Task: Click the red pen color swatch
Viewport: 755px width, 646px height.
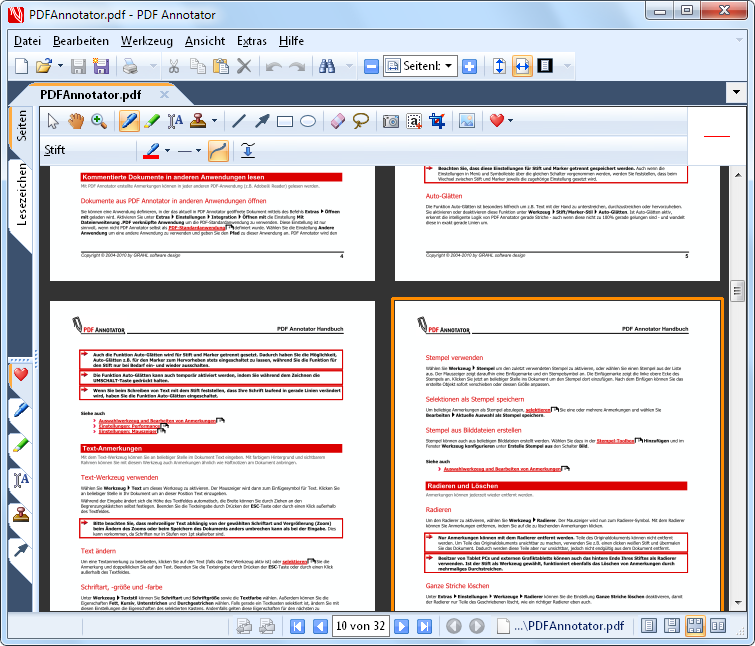Action: coord(152,151)
